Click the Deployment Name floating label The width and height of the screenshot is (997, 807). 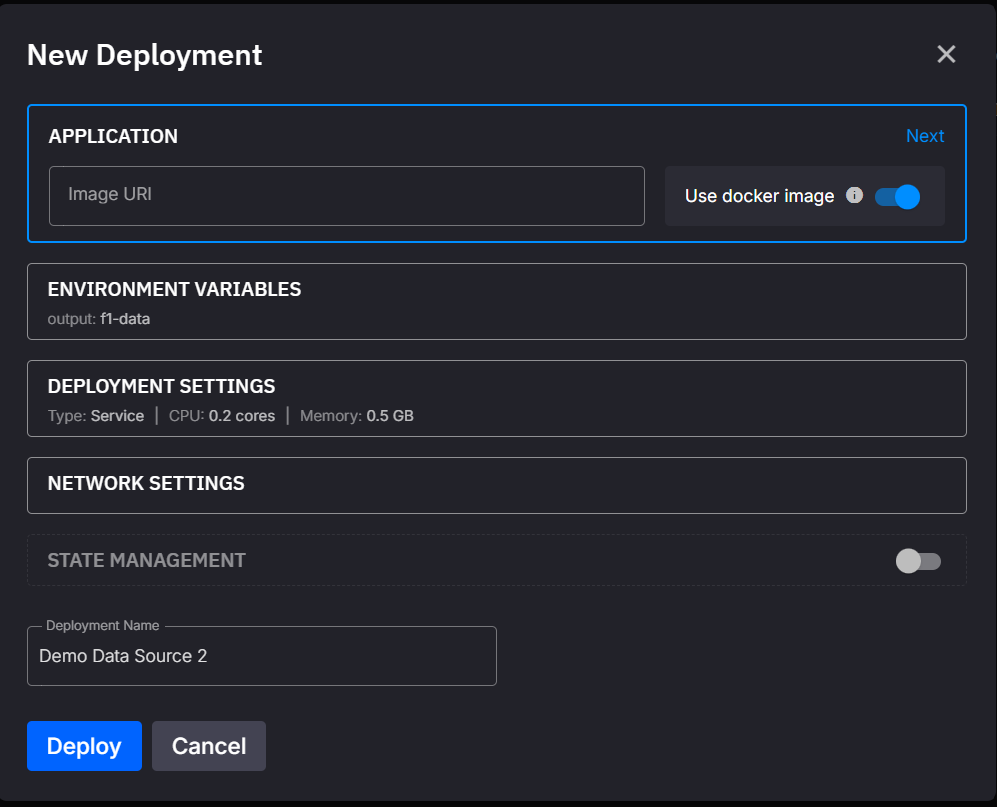(x=102, y=626)
